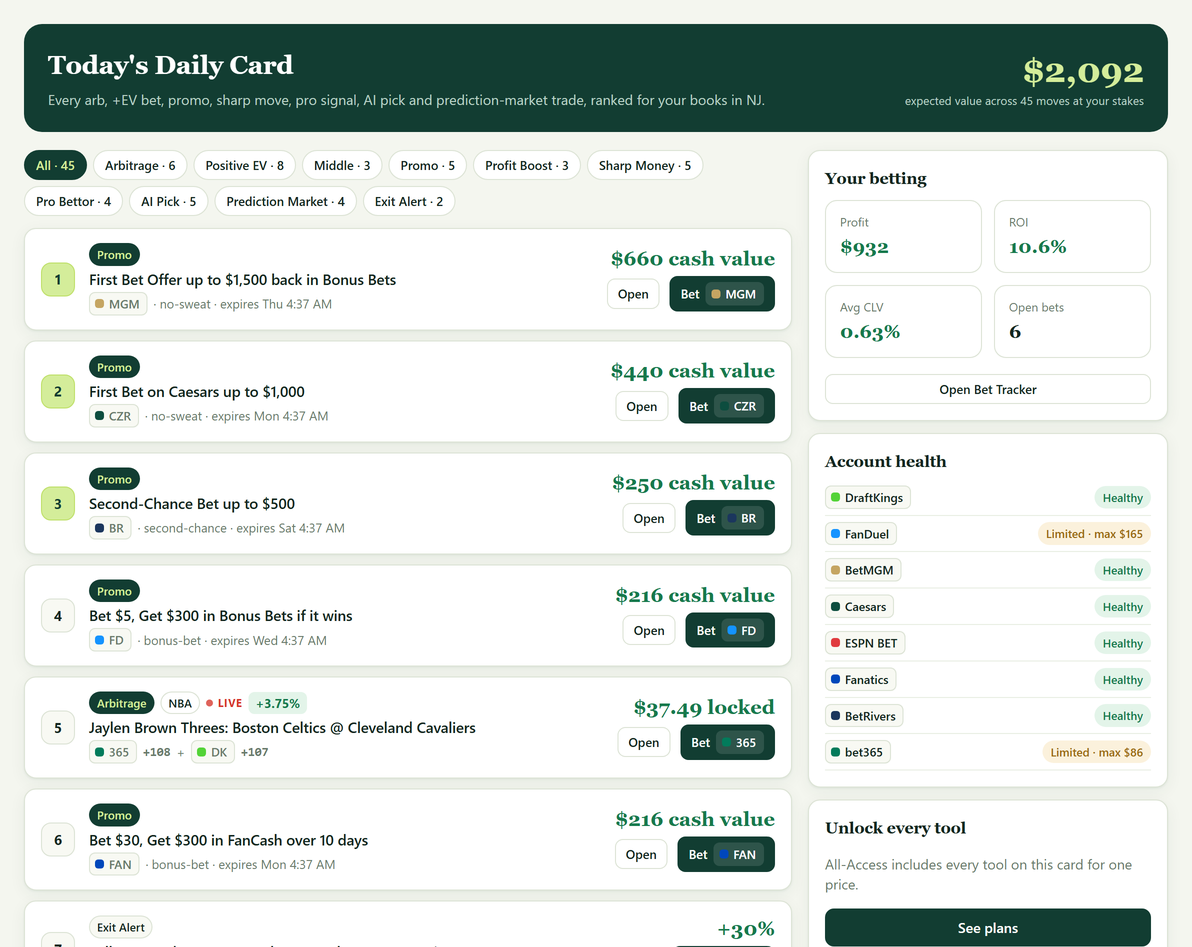Click the ROI 10.6% card

click(x=1072, y=236)
